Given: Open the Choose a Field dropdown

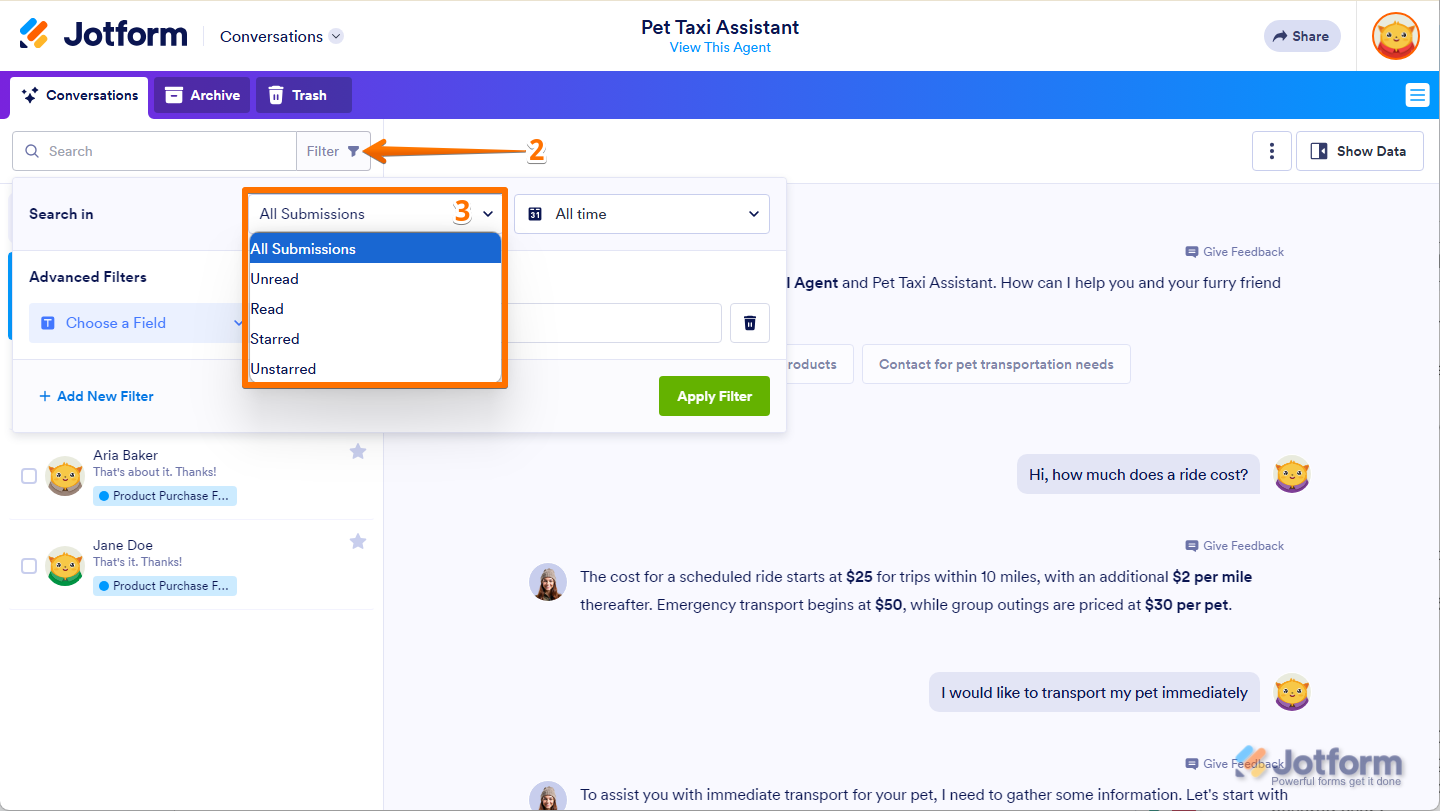Looking at the screenshot, I should pos(137,323).
